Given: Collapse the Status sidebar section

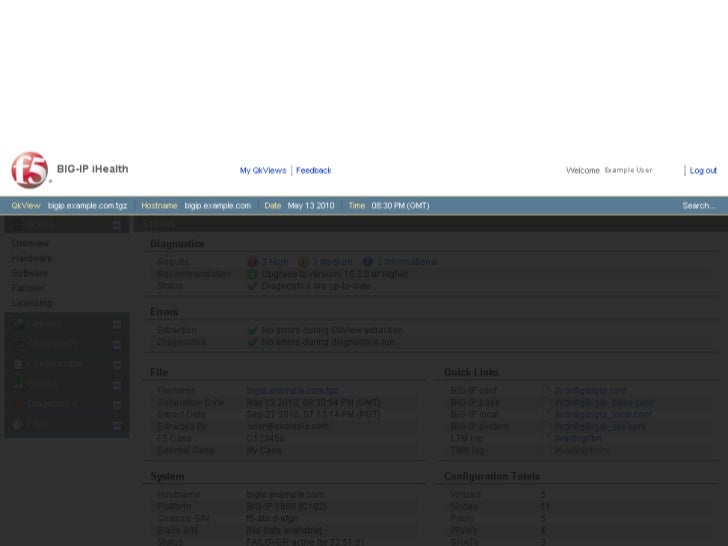Looking at the screenshot, I should 117,225.
